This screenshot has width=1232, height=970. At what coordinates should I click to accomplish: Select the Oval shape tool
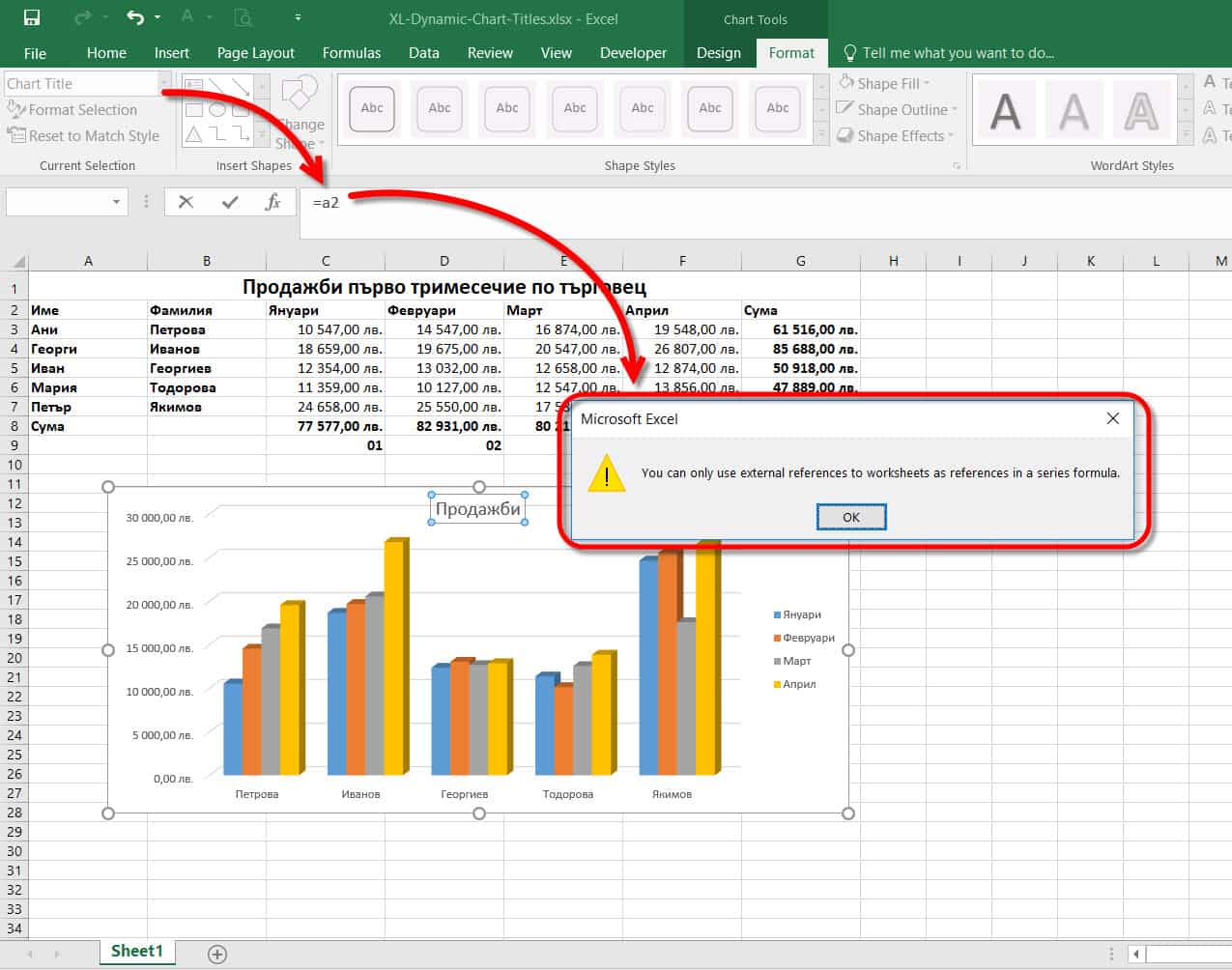tap(216, 110)
